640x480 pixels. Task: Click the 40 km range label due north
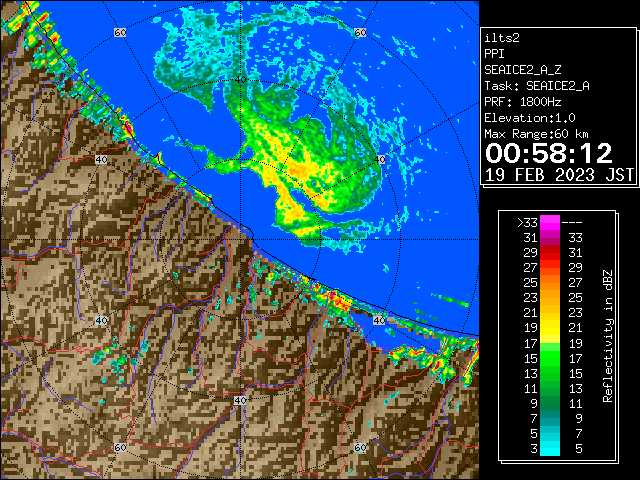[x=240, y=79]
